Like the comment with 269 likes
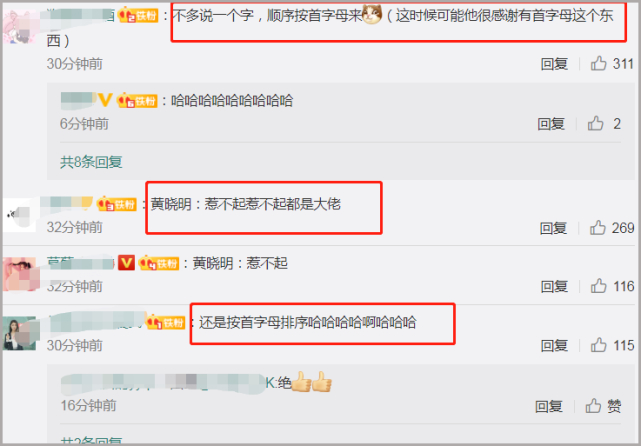Image resolution: width=641 pixels, height=446 pixels. pos(598,227)
